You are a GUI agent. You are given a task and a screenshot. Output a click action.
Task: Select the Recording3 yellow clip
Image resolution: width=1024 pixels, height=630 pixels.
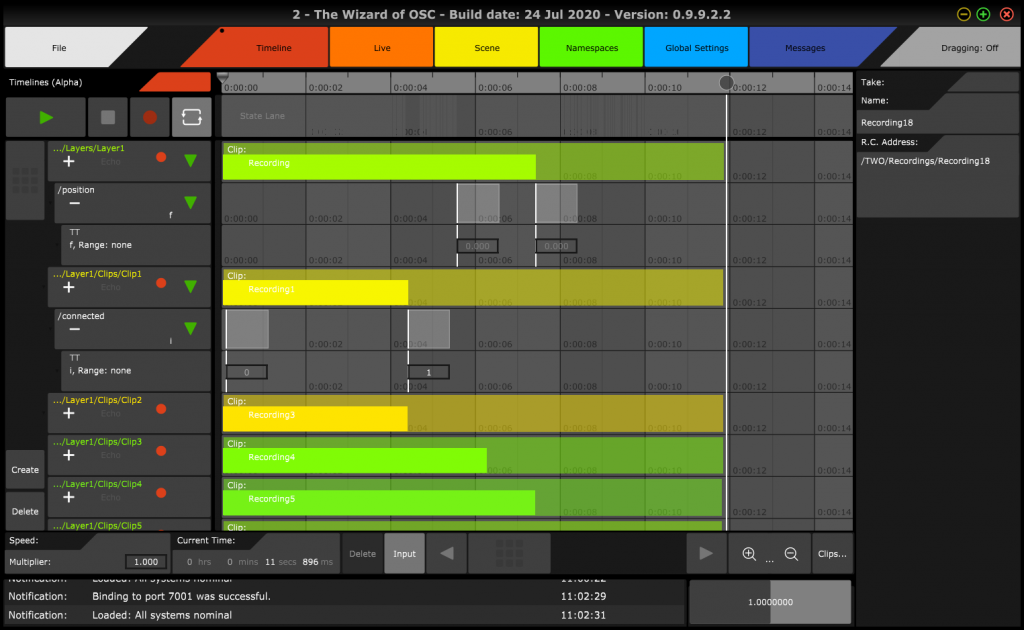pyautogui.click(x=315, y=418)
